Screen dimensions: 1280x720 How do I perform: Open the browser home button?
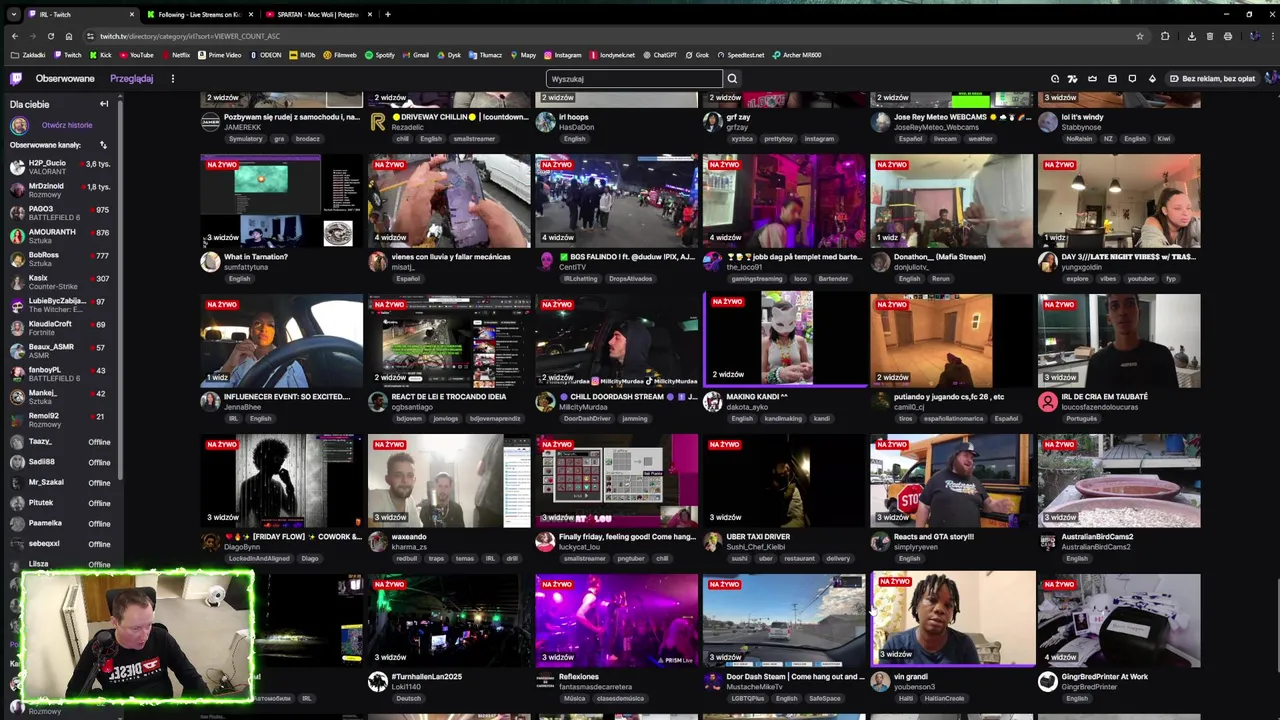pyautogui.click(x=68, y=36)
